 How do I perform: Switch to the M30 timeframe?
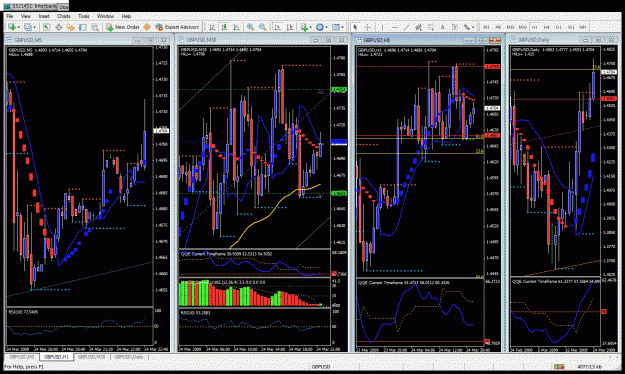coord(523,27)
